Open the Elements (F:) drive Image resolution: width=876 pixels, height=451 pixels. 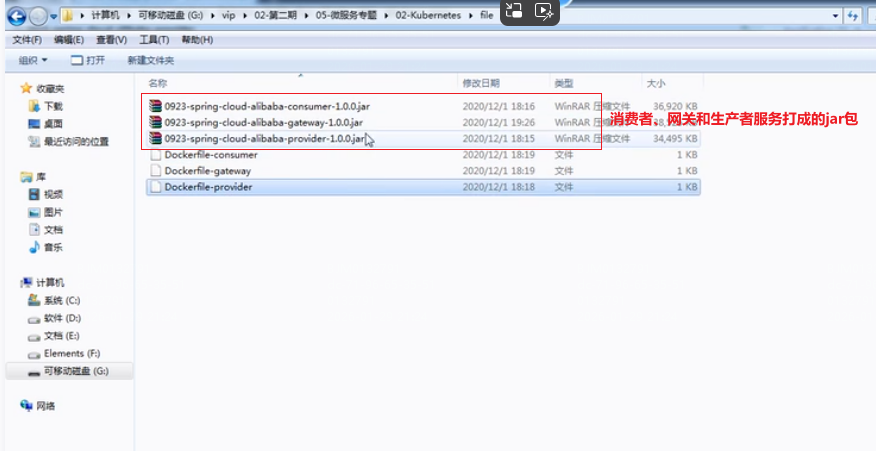tap(72, 353)
